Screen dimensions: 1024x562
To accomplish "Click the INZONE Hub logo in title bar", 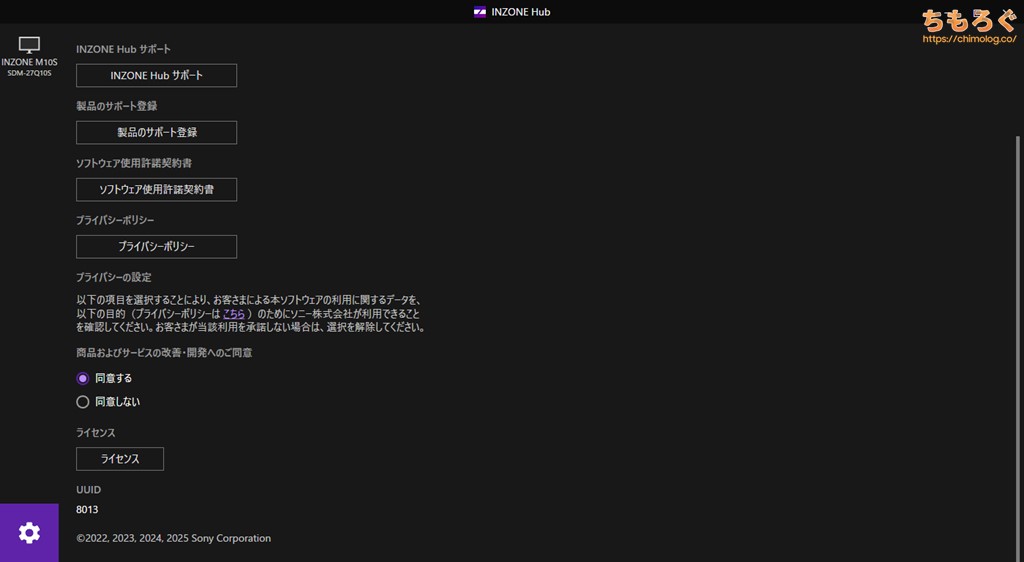I will coord(480,12).
